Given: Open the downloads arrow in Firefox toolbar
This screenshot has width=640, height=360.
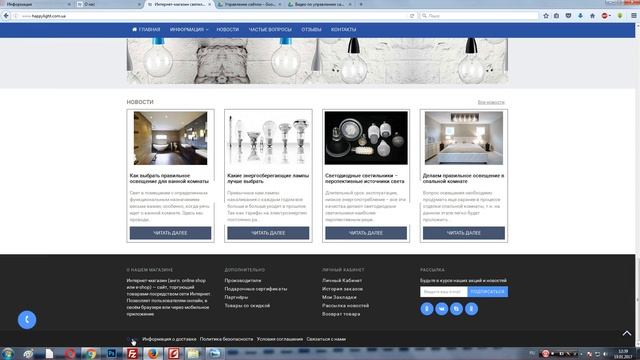Looking at the screenshot, I should point(580,16).
